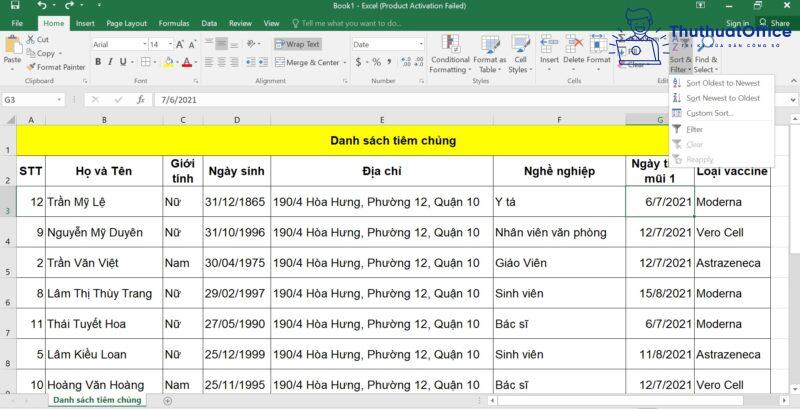
Task: Open the Format as Table dropdown
Action: coord(490,54)
